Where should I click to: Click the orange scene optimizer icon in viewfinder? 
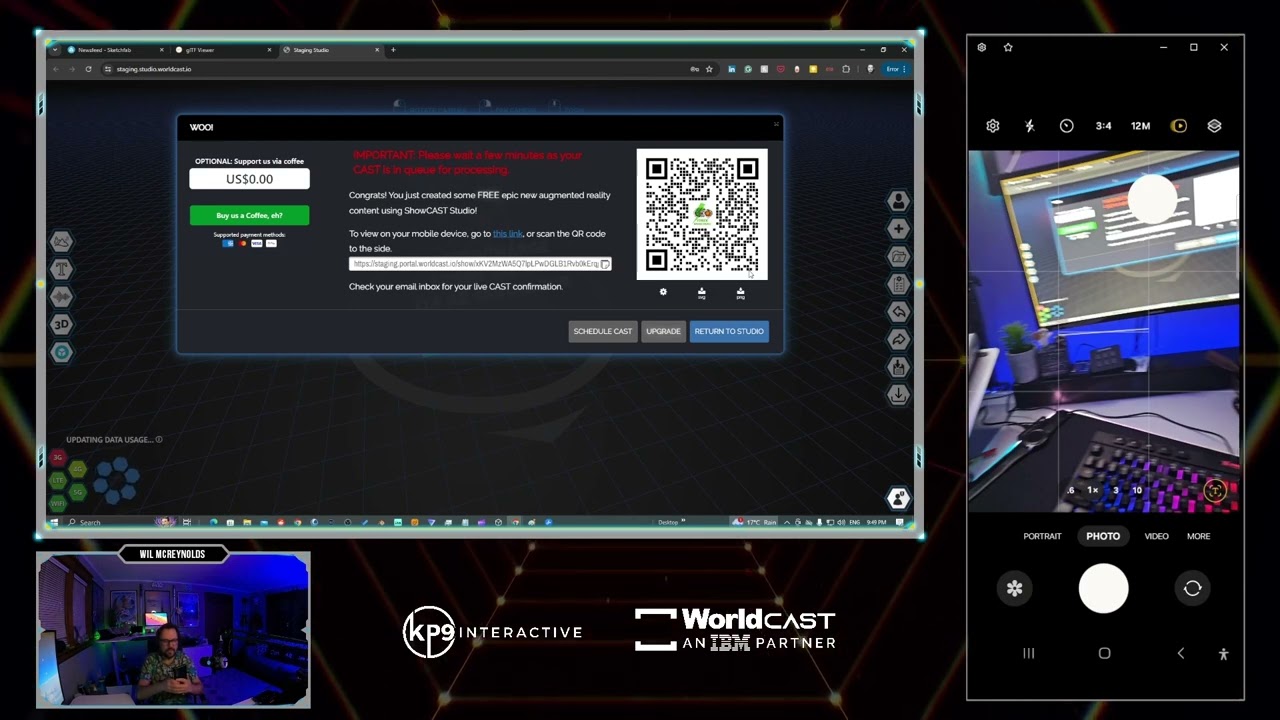[1215, 490]
